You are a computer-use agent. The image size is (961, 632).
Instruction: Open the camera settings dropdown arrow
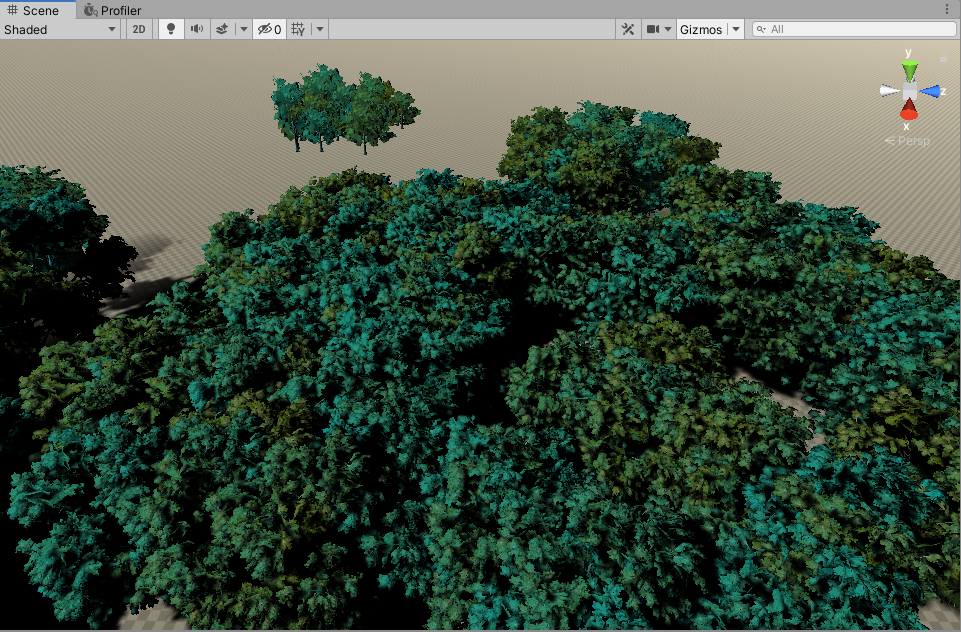tap(668, 29)
